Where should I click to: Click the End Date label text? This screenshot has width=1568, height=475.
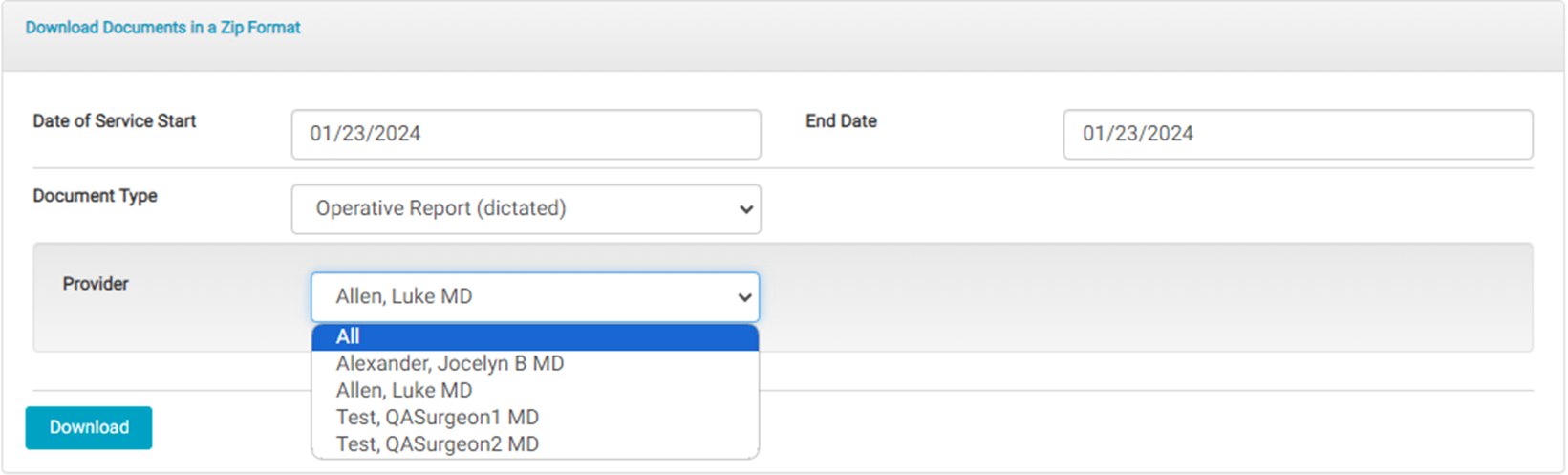[x=841, y=121]
